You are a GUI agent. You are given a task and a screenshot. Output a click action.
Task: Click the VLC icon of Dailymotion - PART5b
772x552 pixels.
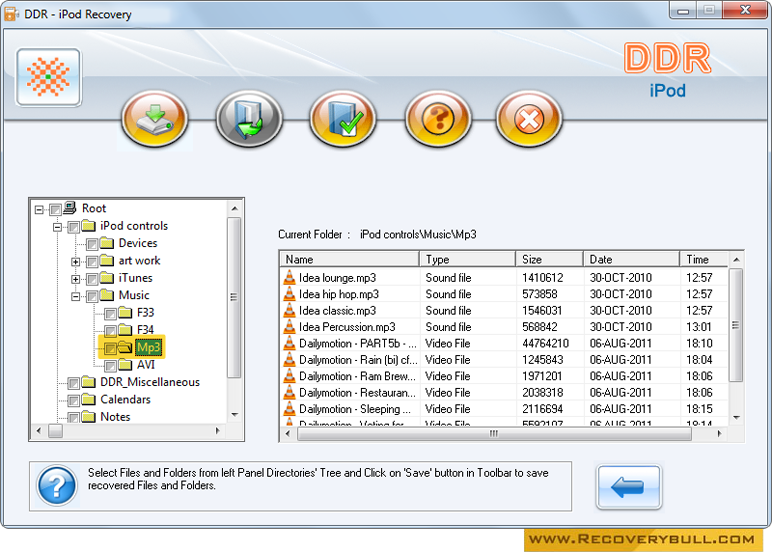tap(290, 343)
